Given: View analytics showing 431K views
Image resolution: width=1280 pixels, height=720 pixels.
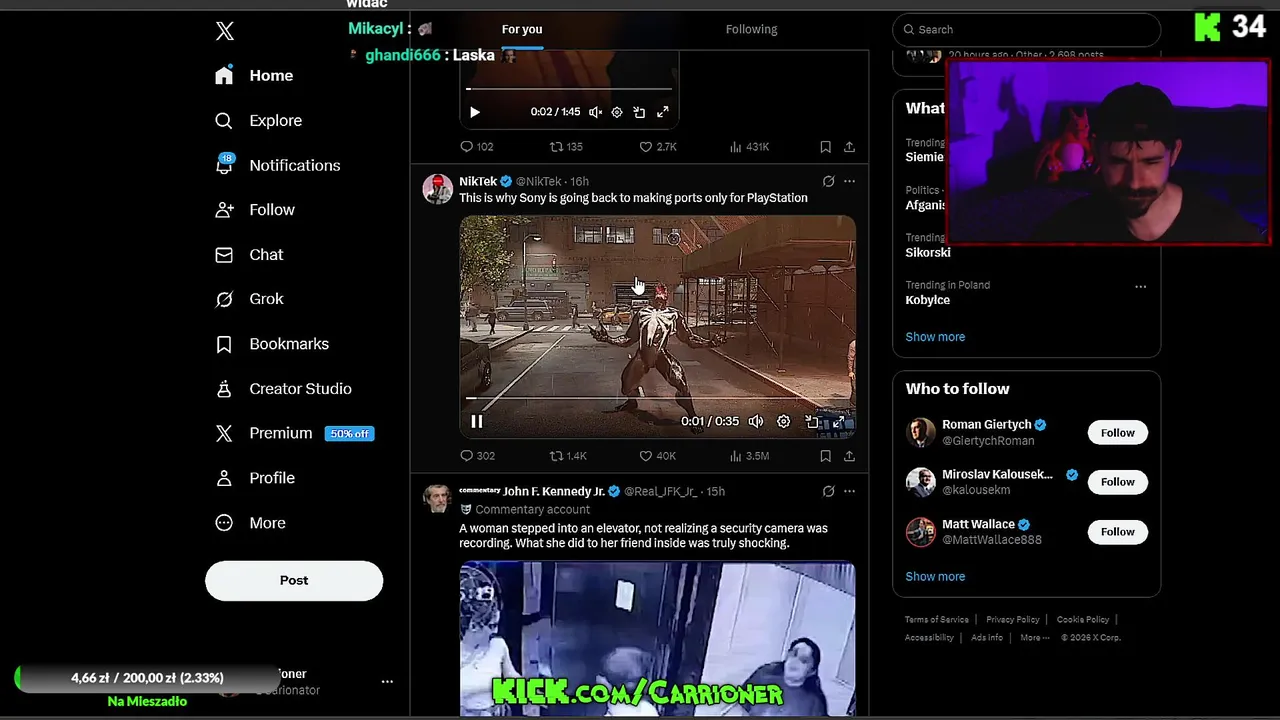Looking at the screenshot, I should pos(749,147).
